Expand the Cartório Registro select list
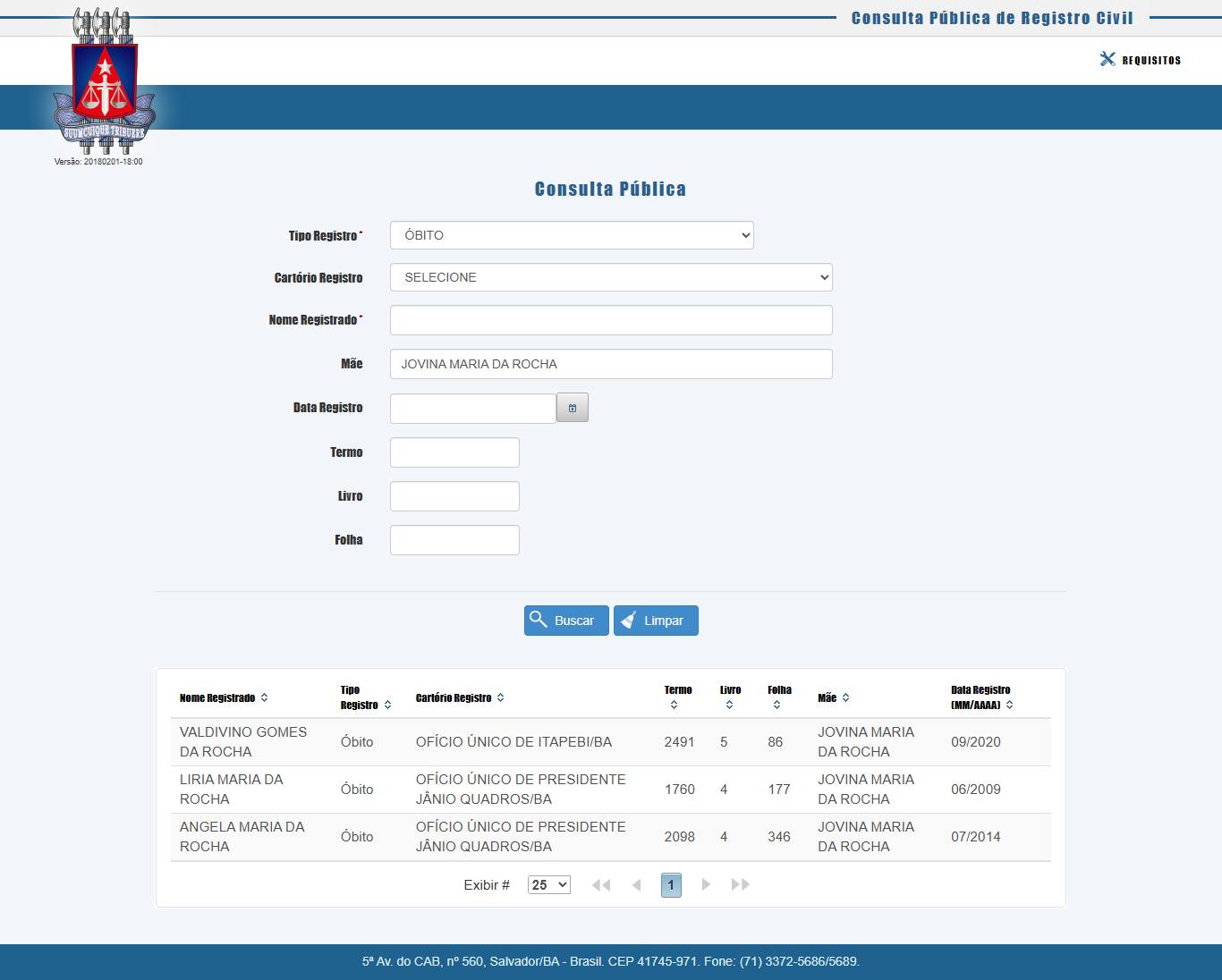This screenshot has height=980, width=1222. pyautogui.click(x=611, y=277)
